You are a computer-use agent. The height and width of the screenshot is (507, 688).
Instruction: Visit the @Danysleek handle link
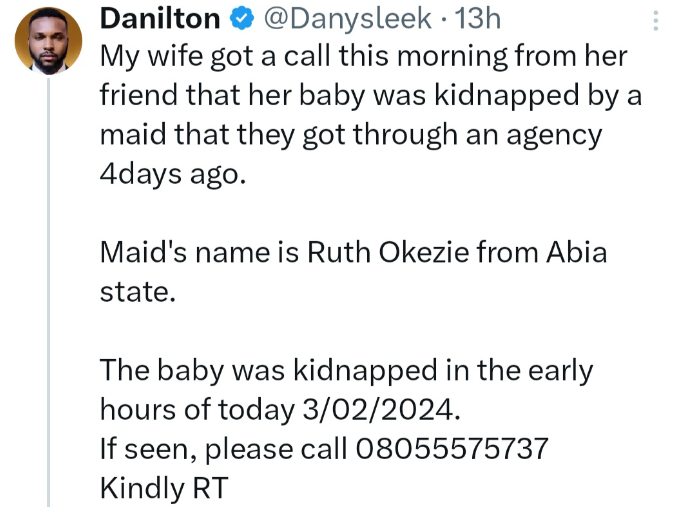coord(348,19)
